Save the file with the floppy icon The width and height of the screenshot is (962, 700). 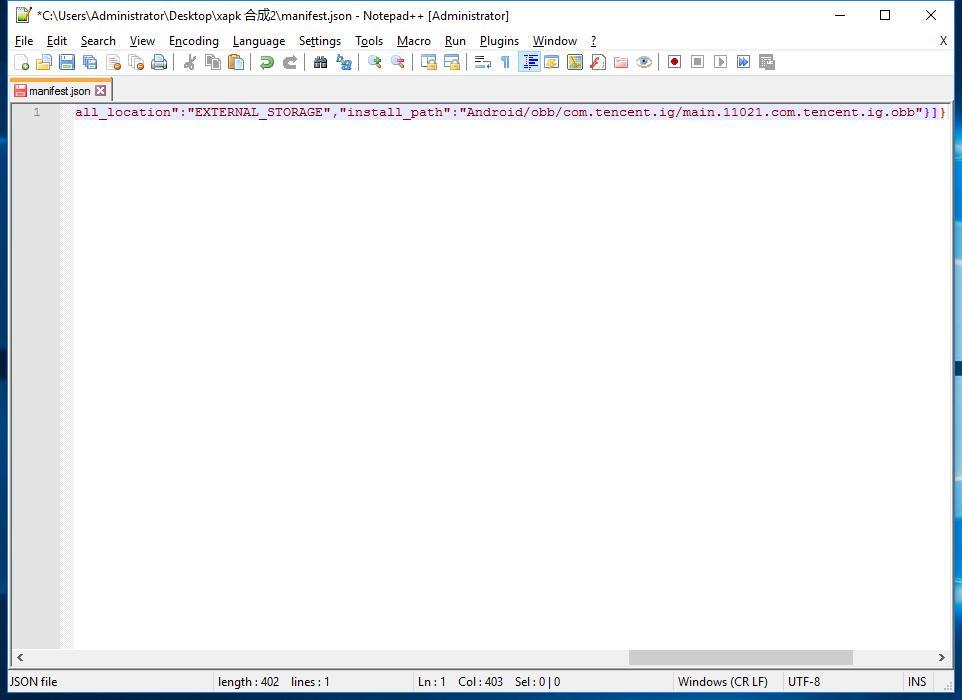tap(67, 62)
